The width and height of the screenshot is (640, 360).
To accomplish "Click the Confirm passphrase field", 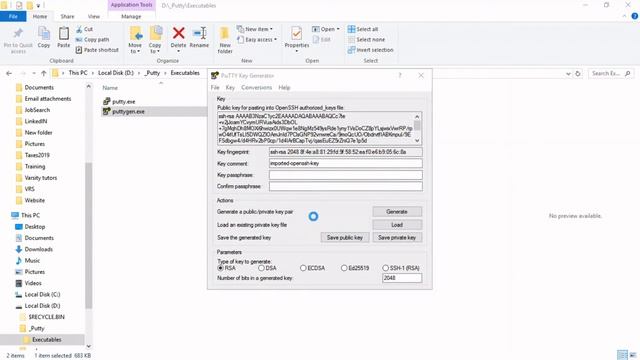I will (x=345, y=186).
